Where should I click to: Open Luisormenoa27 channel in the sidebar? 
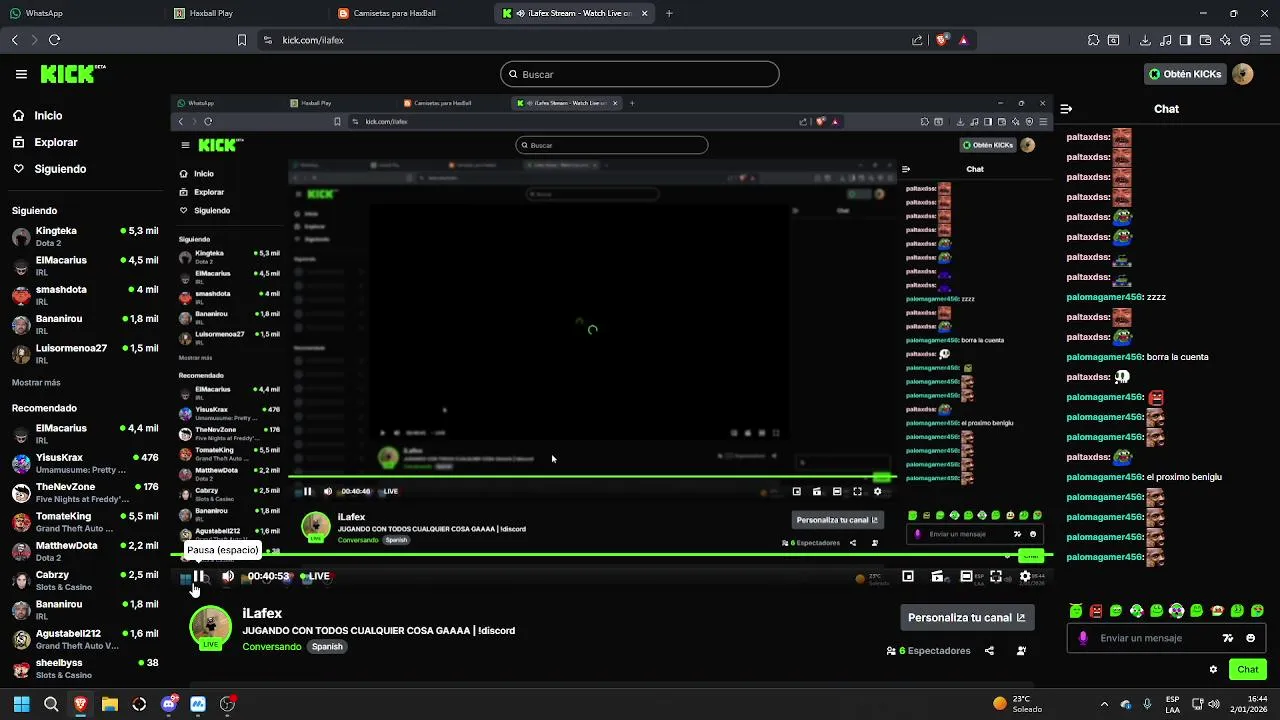coord(85,354)
